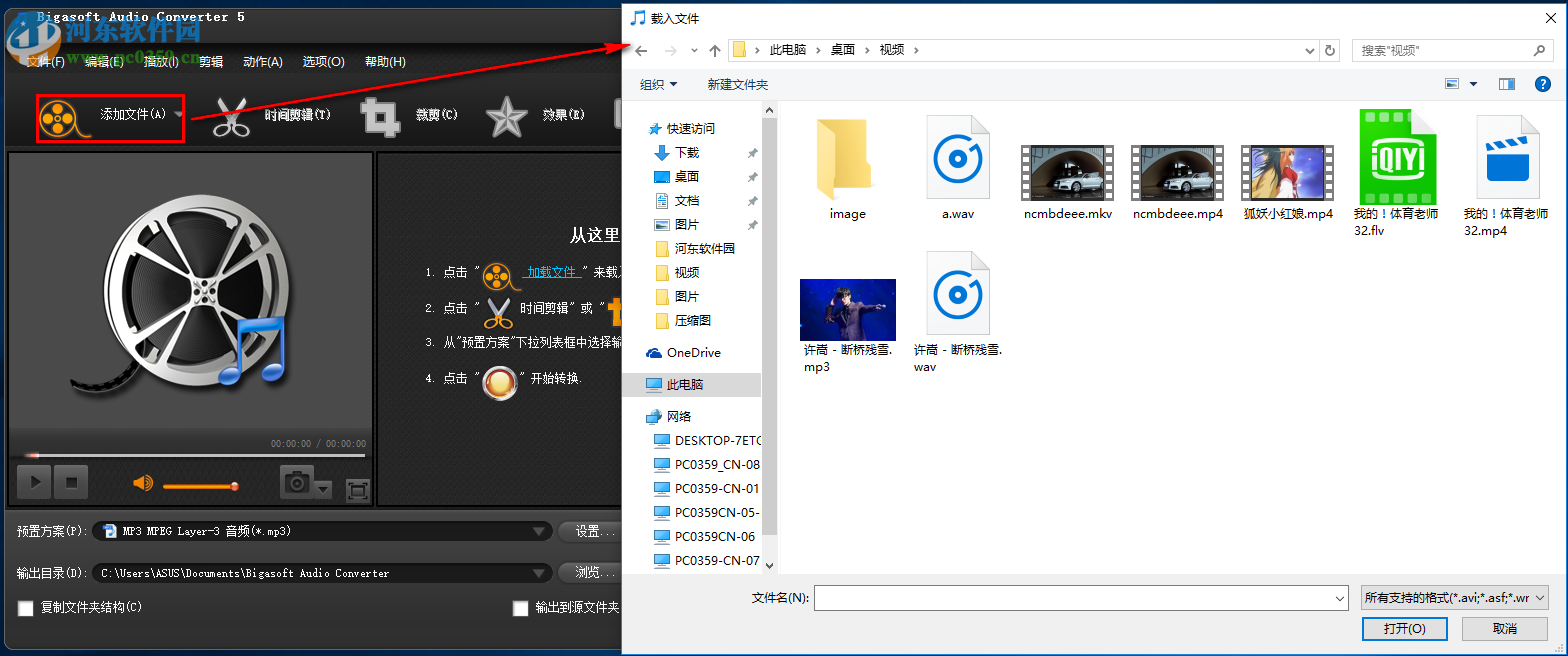Open the 文件(F) menu in Bigasoft

click(x=45, y=62)
